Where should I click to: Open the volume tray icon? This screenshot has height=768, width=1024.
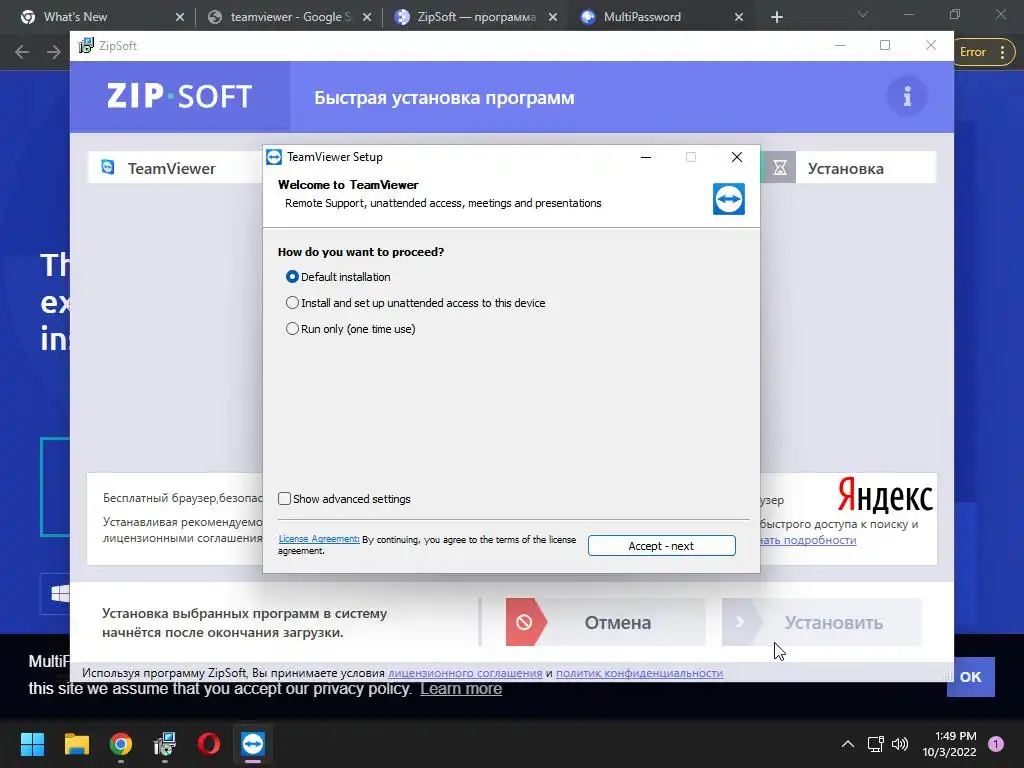(x=900, y=744)
